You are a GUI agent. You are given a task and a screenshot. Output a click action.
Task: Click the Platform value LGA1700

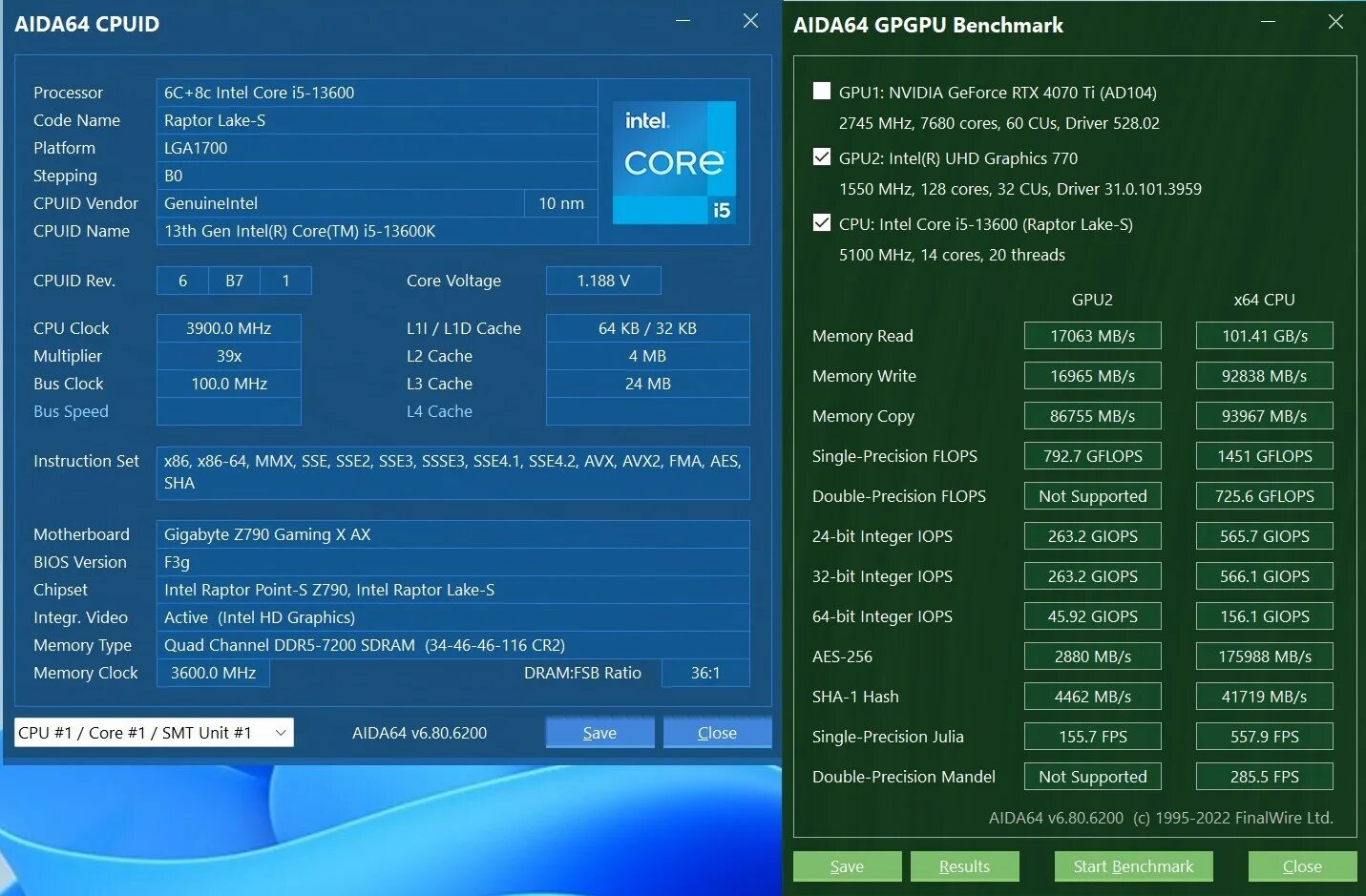point(377,148)
